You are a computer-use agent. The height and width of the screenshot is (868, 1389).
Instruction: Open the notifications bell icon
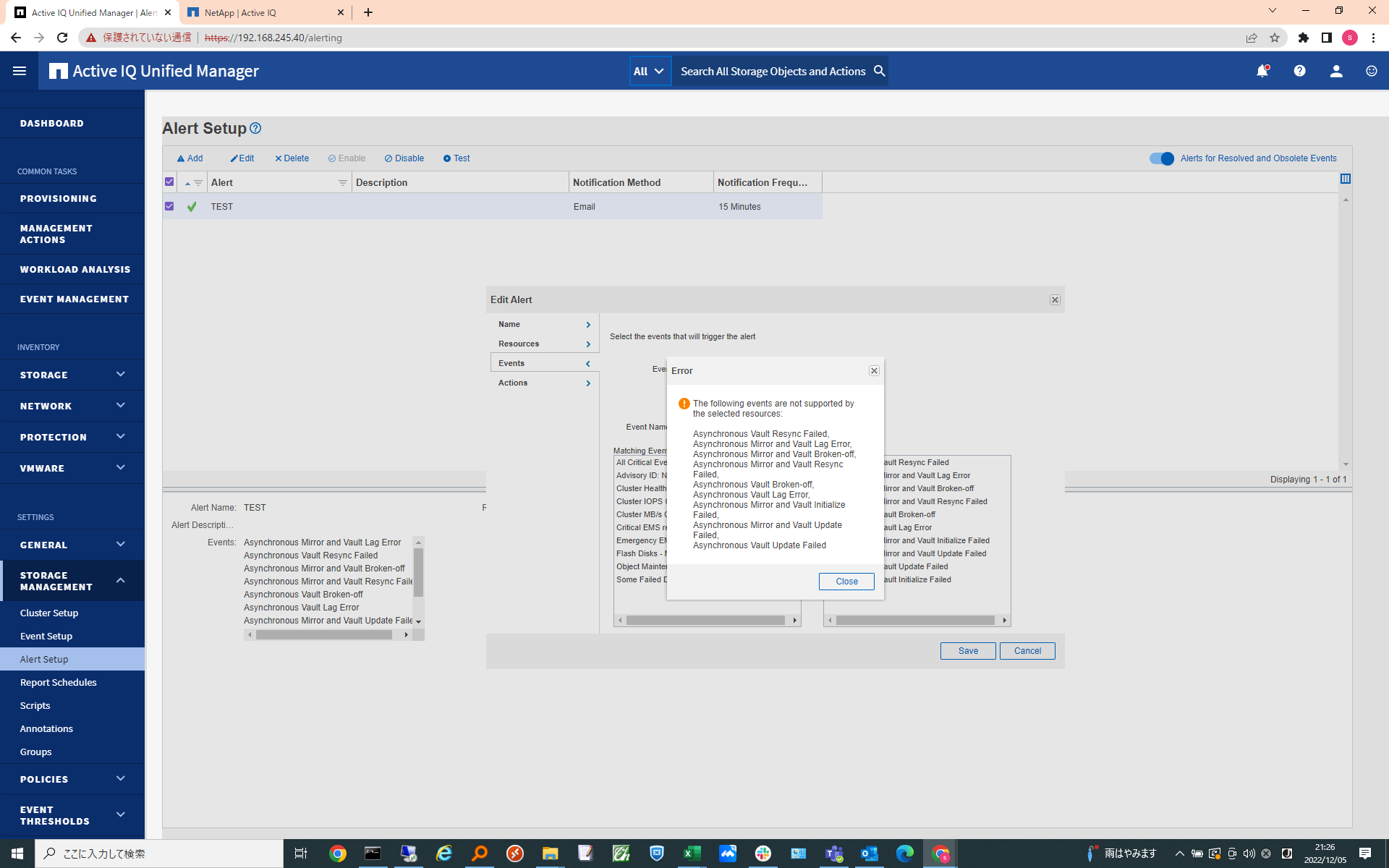click(1262, 71)
